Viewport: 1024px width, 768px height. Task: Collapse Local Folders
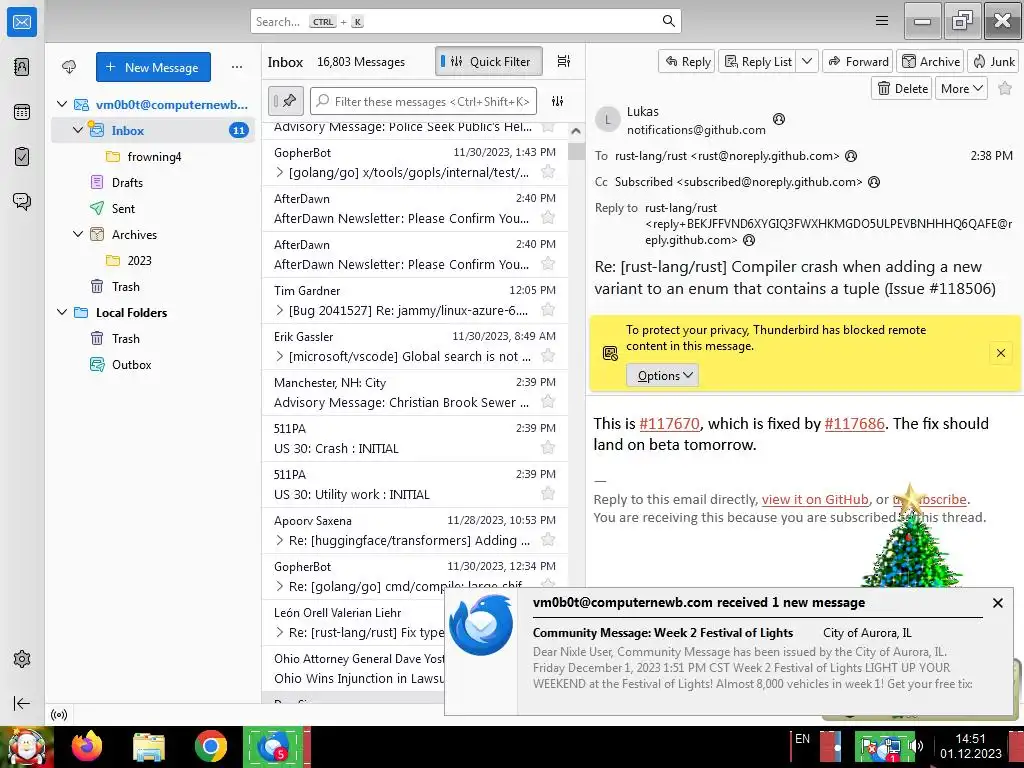(62, 312)
